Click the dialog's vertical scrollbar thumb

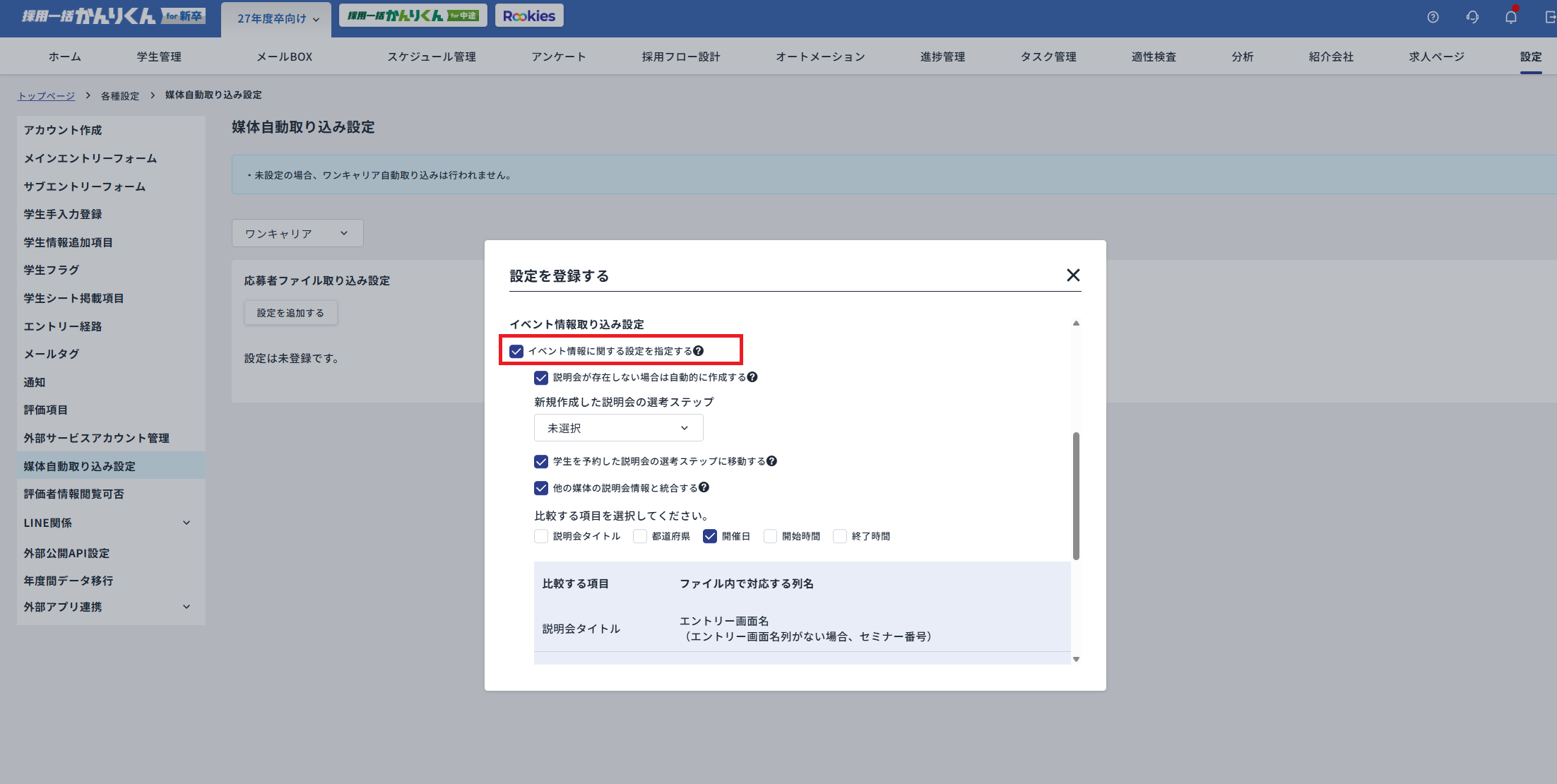[x=1076, y=494]
